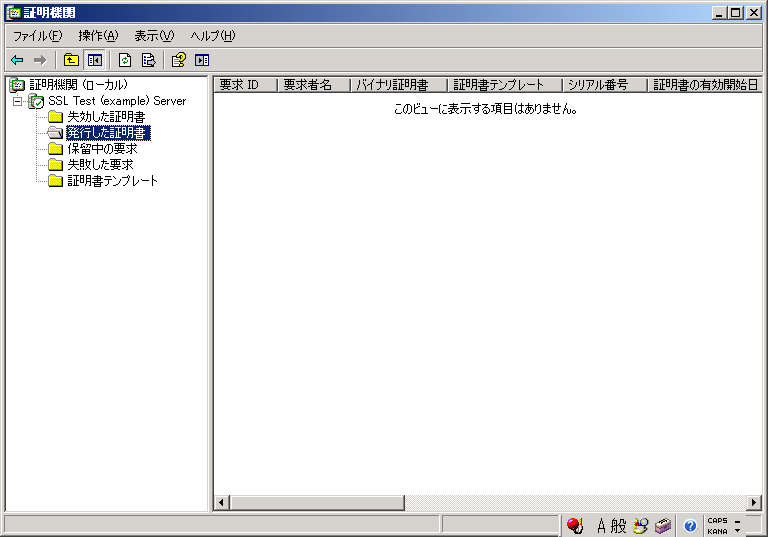Viewport: 768px width, 537px height.
Task: Click the Up one level folder icon
Action: pyautogui.click(x=71, y=60)
